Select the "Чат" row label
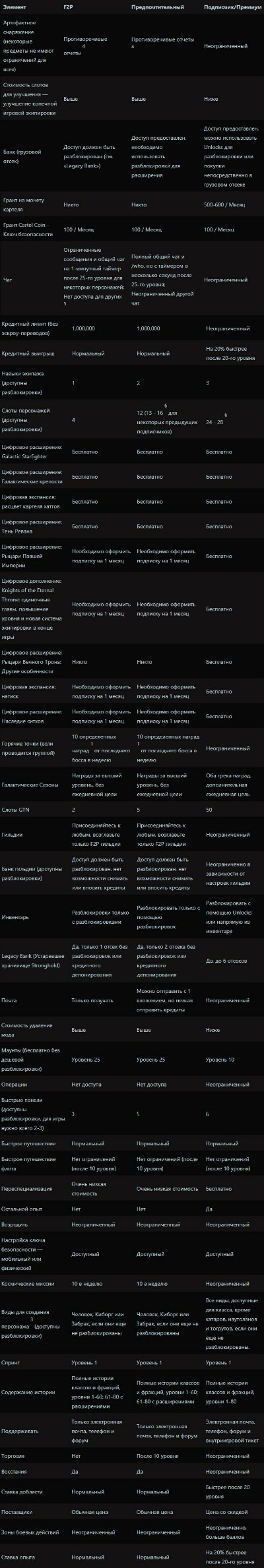 pyautogui.click(x=7, y=280)
